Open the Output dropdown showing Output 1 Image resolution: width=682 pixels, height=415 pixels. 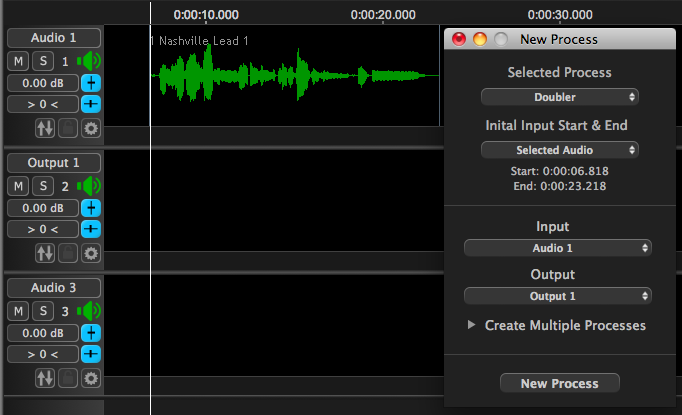point(558,296)
